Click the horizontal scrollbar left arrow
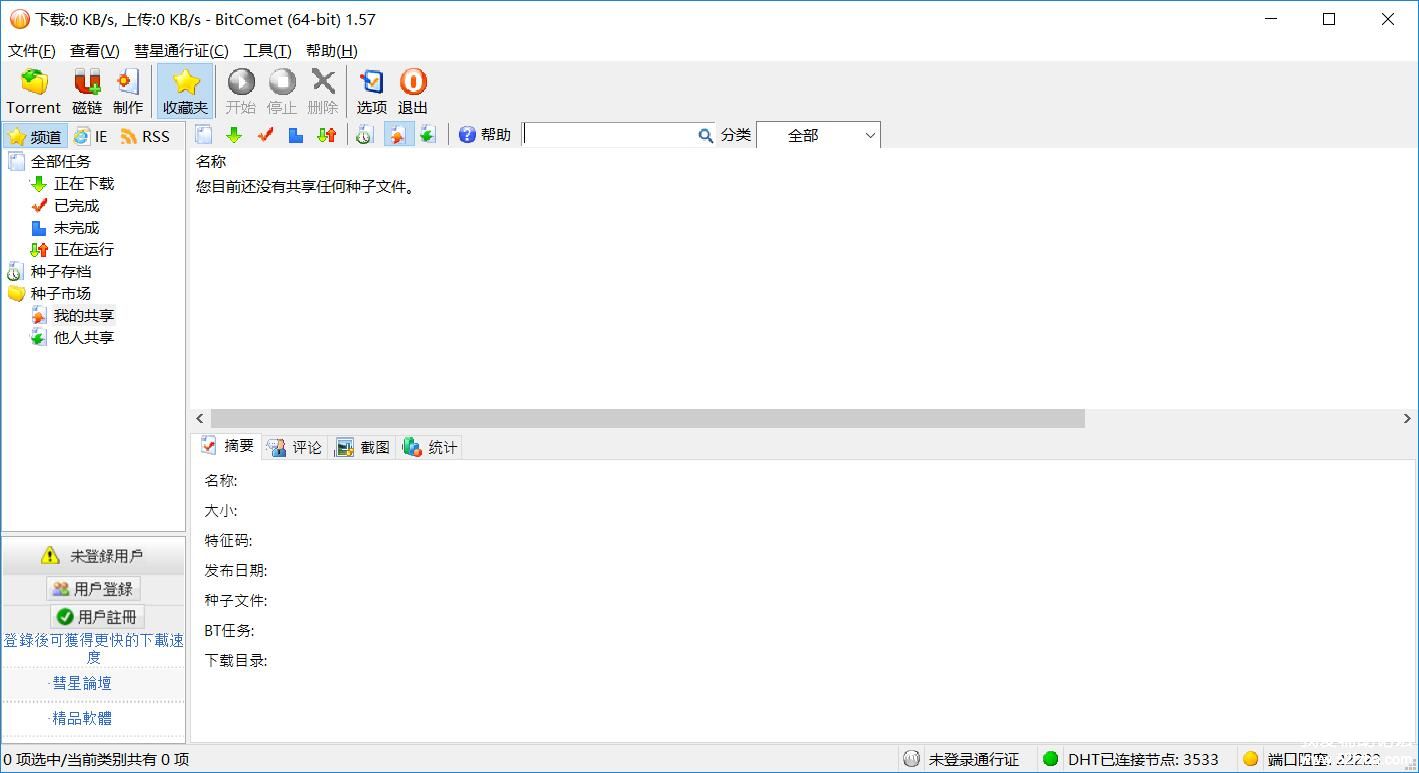 (200, 418)
